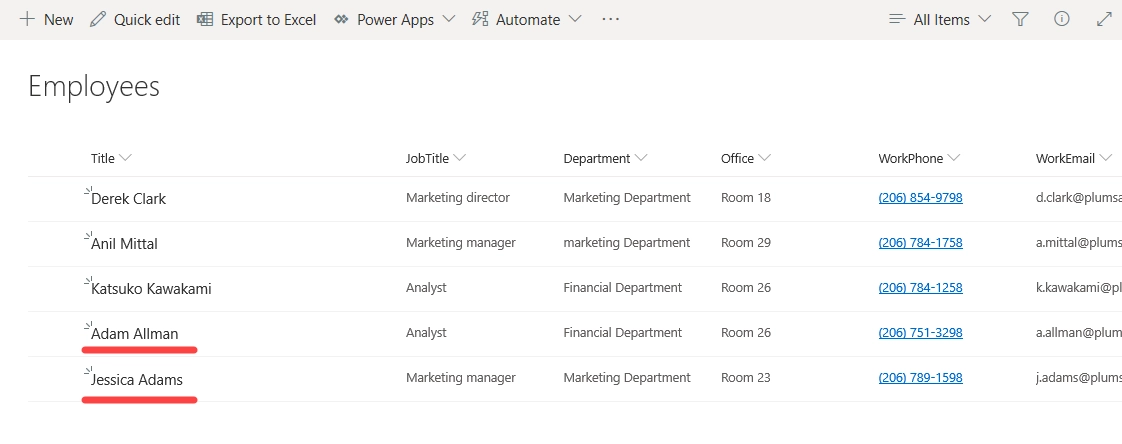Viewport: 1122px width, 444px height.
Task: Click Adam Allman's Analyst cell
Action: tap(426, 333)
